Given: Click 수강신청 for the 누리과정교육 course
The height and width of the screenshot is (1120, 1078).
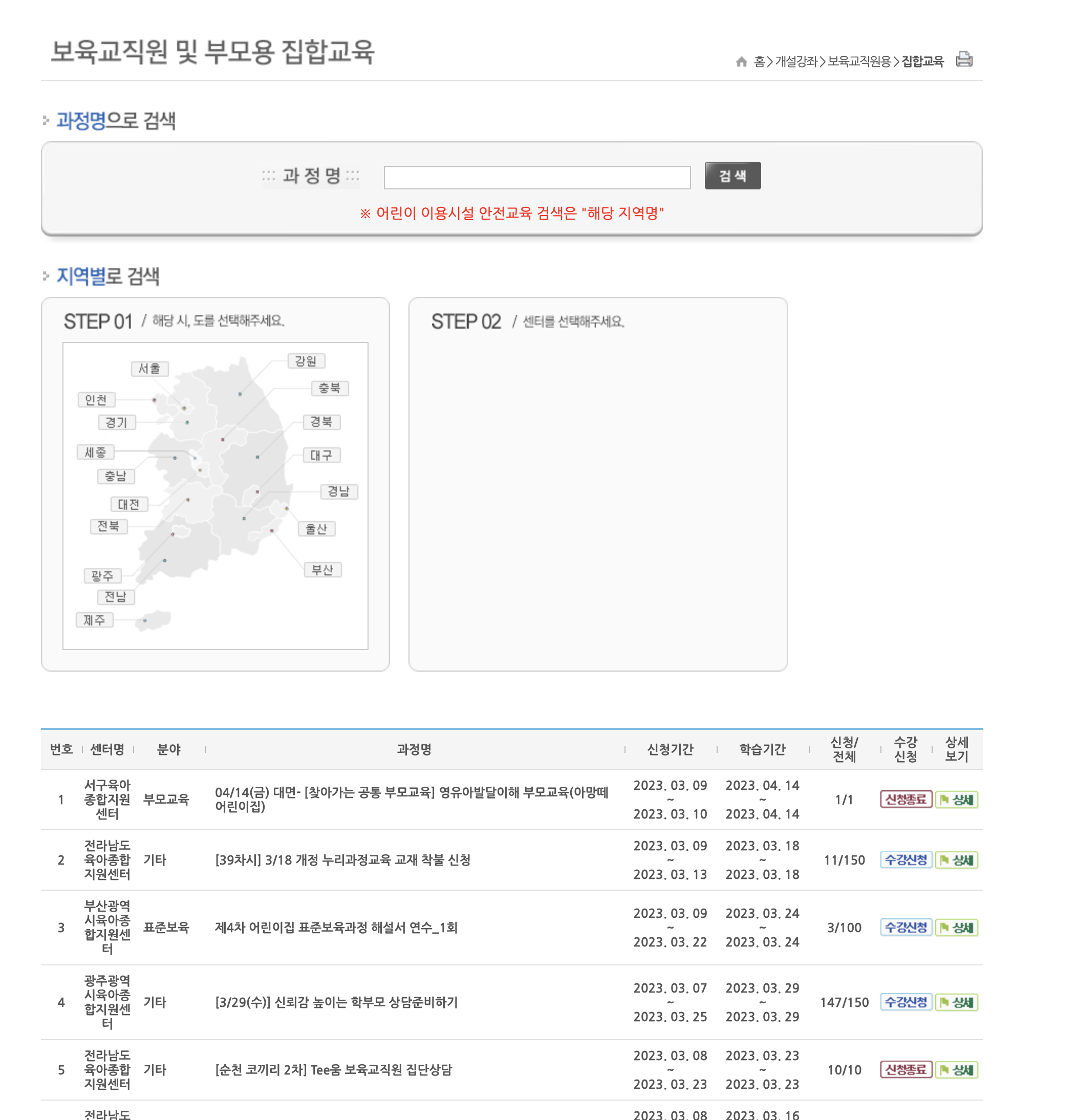Looking at the screenshot, I should tap(905, 860).
